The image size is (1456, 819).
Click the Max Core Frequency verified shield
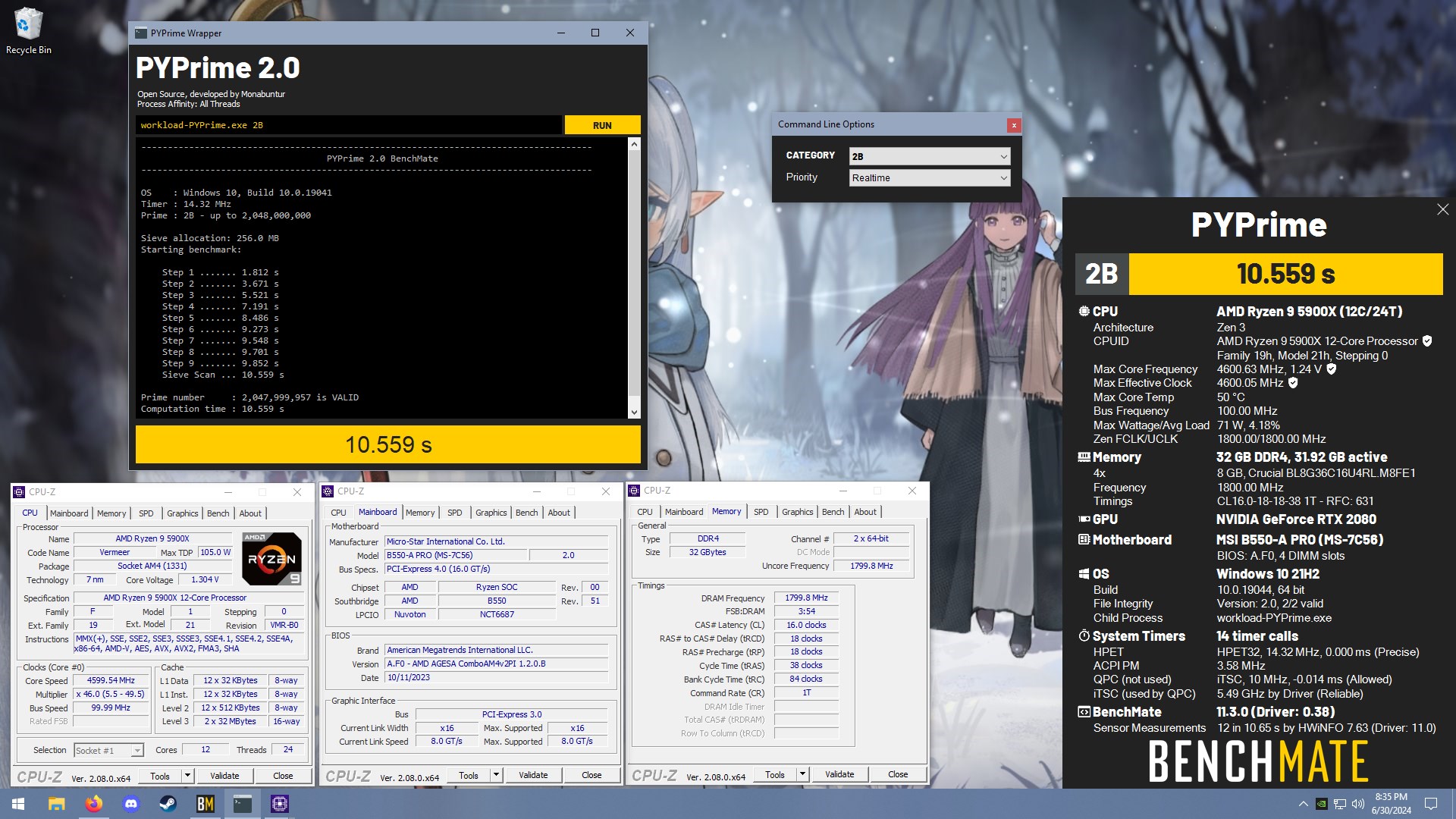tap(1331, 369)
